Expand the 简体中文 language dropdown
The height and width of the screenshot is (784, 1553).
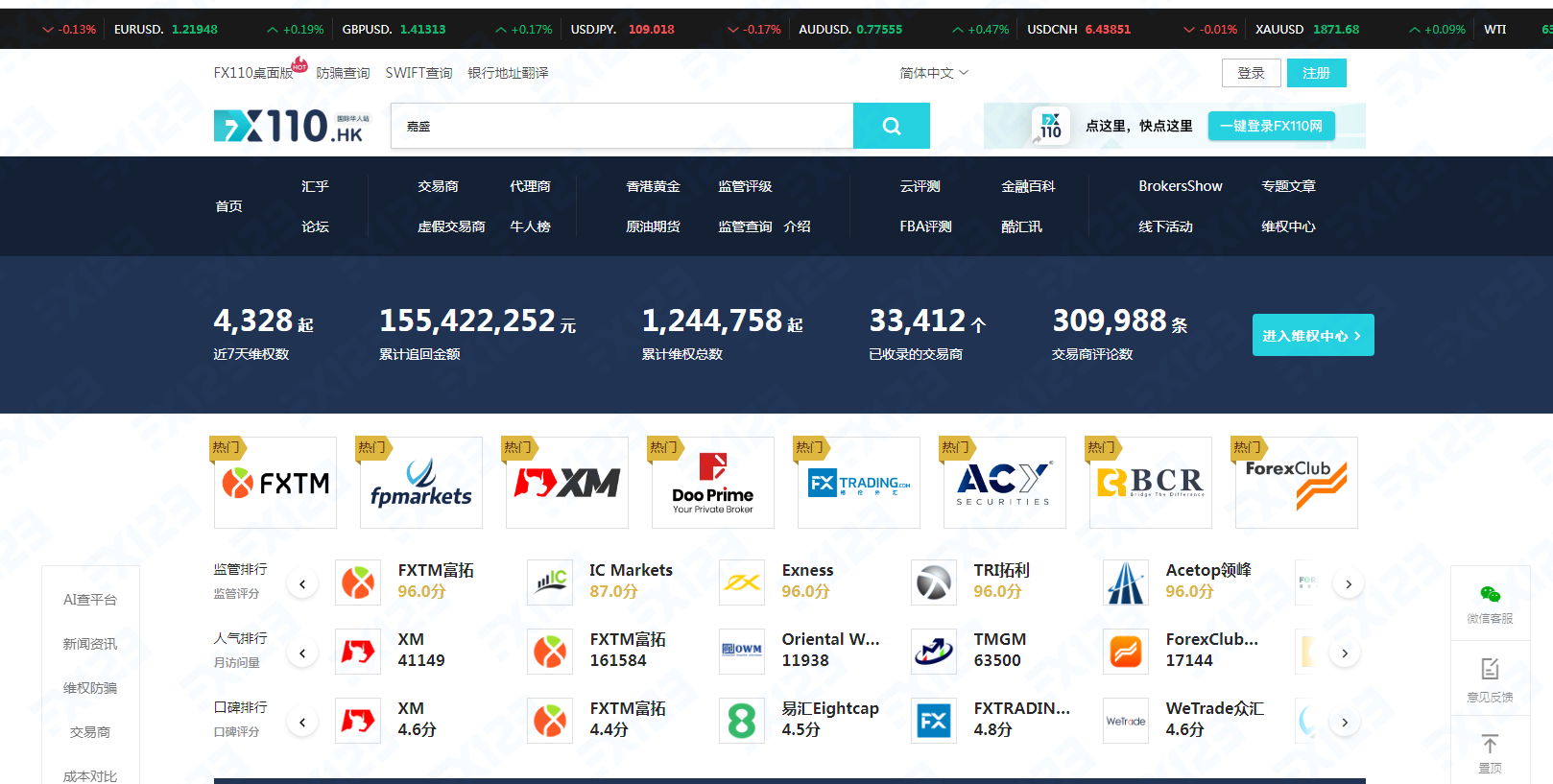(934, 73)
